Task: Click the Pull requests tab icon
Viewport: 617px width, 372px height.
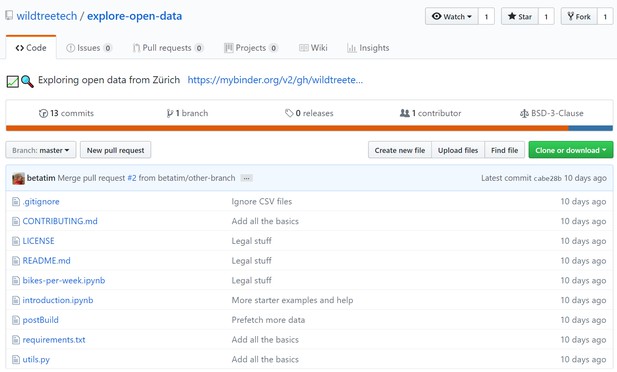Action: [136, 48]
